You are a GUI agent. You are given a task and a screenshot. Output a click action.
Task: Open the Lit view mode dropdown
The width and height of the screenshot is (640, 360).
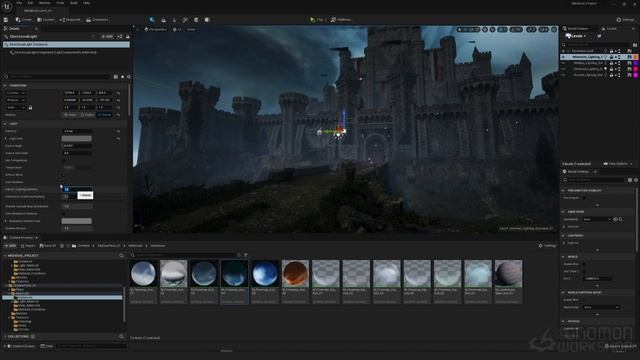click(177, 29)
